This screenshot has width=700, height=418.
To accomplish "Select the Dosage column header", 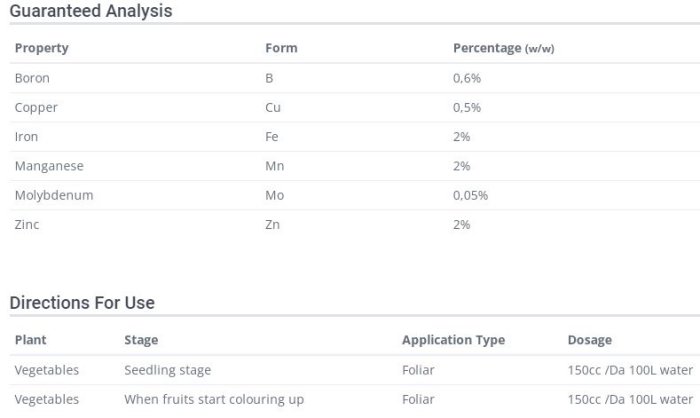I will pyautogui.click(x=590, y=340).
